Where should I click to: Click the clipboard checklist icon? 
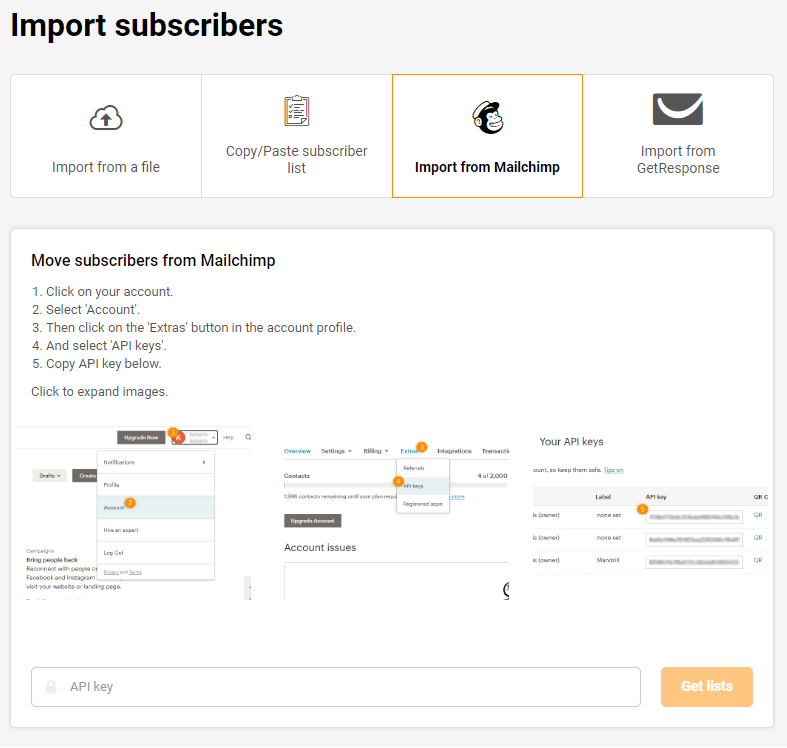297,110
